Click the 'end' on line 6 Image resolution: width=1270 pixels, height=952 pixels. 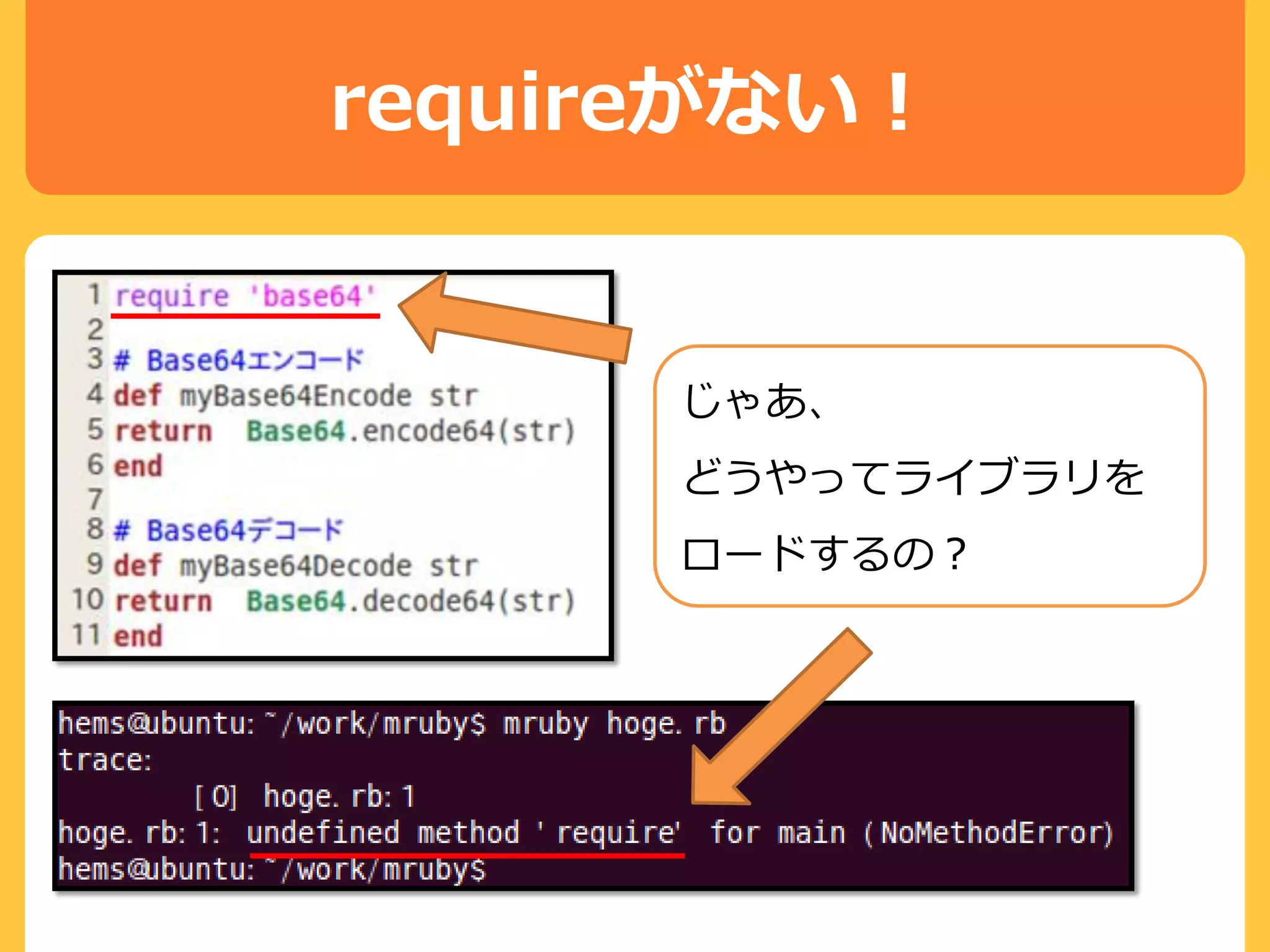point(138,466)
